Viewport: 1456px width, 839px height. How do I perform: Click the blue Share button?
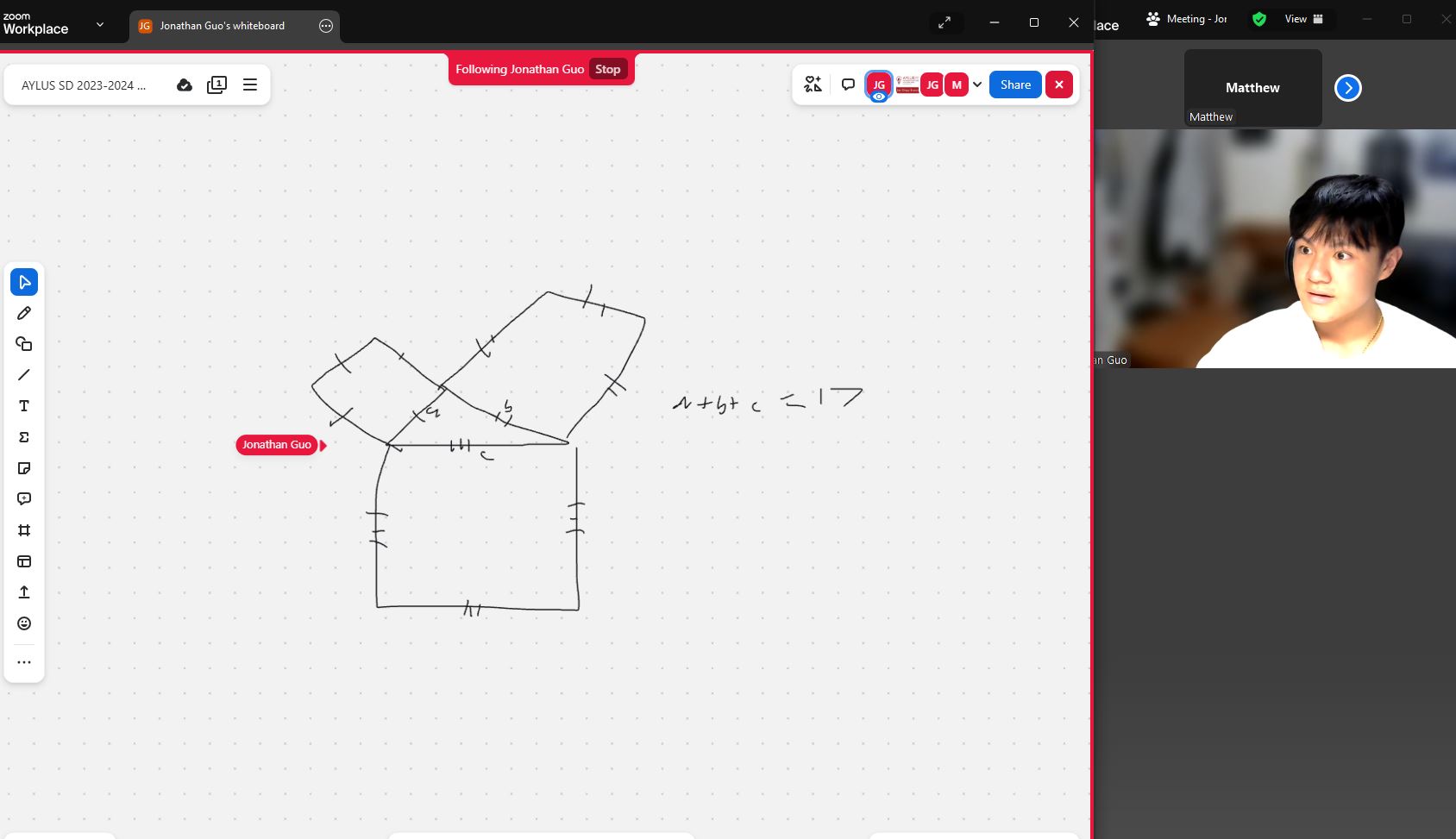1015,85
